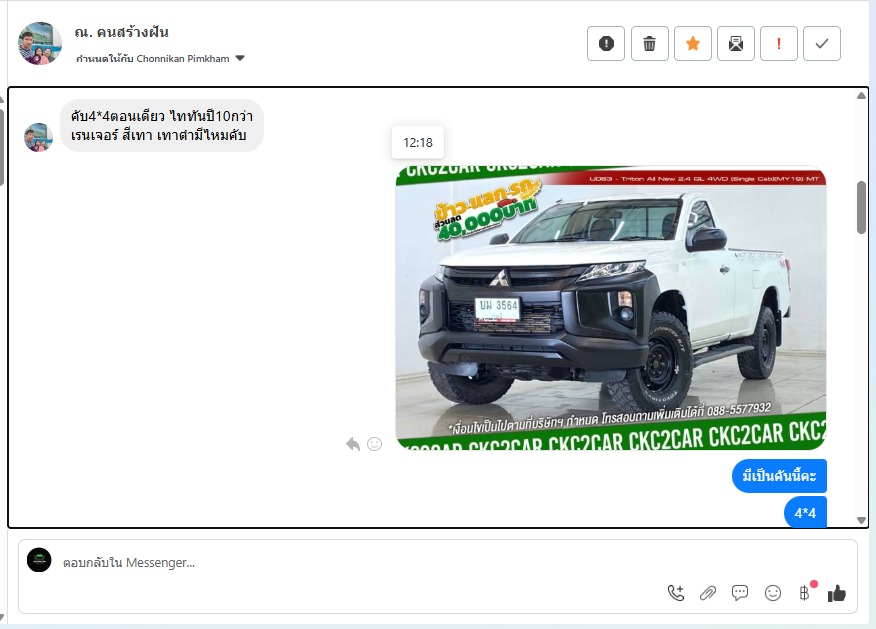Delete conversation with trash icon
The image size is (876, 629).
coord(649,44)
